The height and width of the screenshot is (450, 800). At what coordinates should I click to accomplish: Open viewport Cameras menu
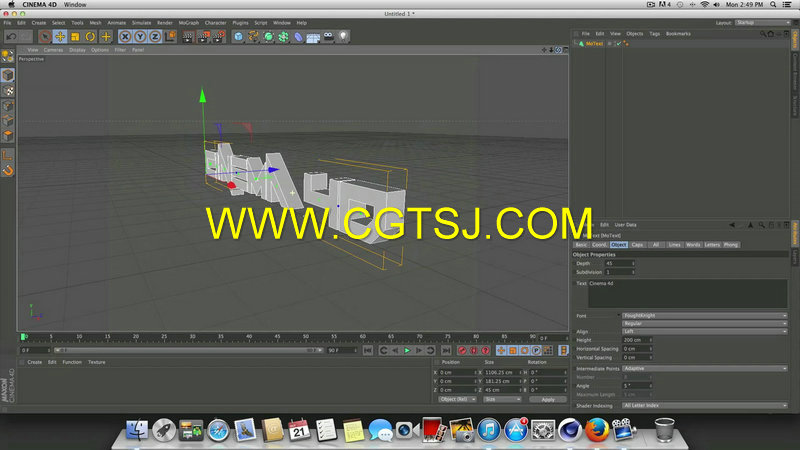pos(53,50)
